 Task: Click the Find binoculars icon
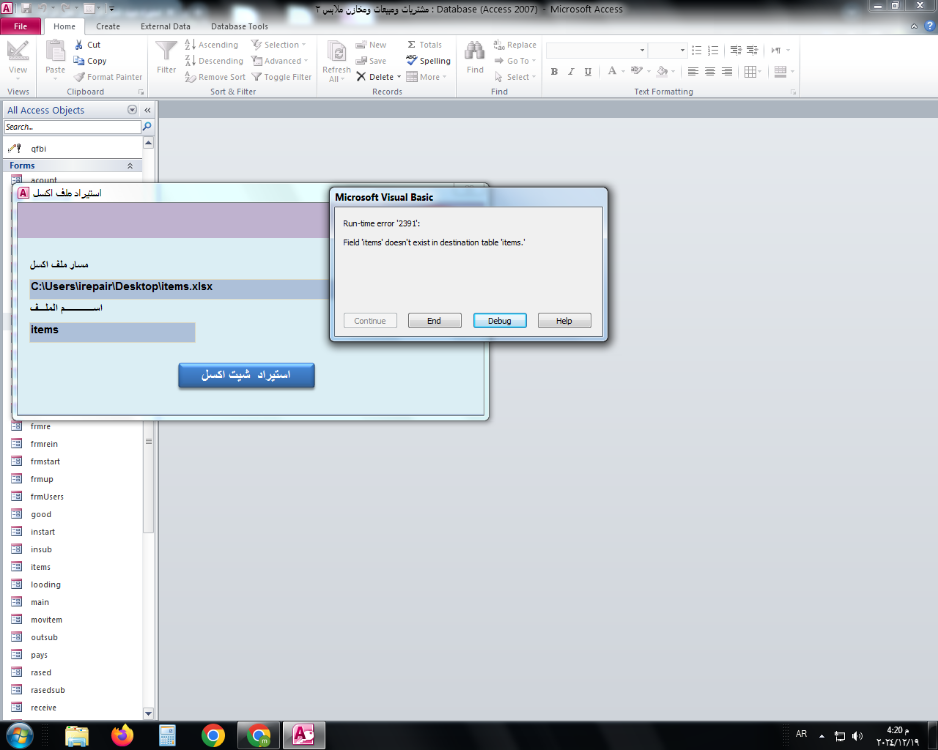[x=475, y=51]
